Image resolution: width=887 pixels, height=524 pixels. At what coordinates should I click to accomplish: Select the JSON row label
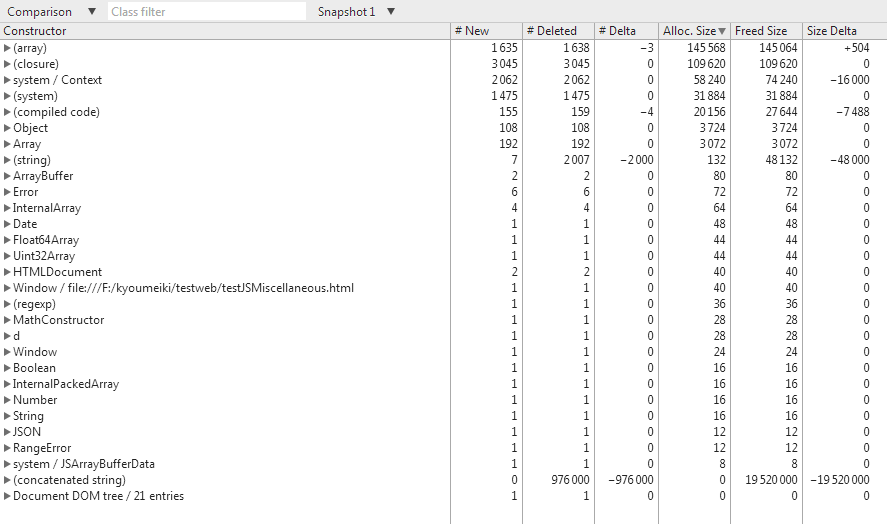(x=27, y=432)
